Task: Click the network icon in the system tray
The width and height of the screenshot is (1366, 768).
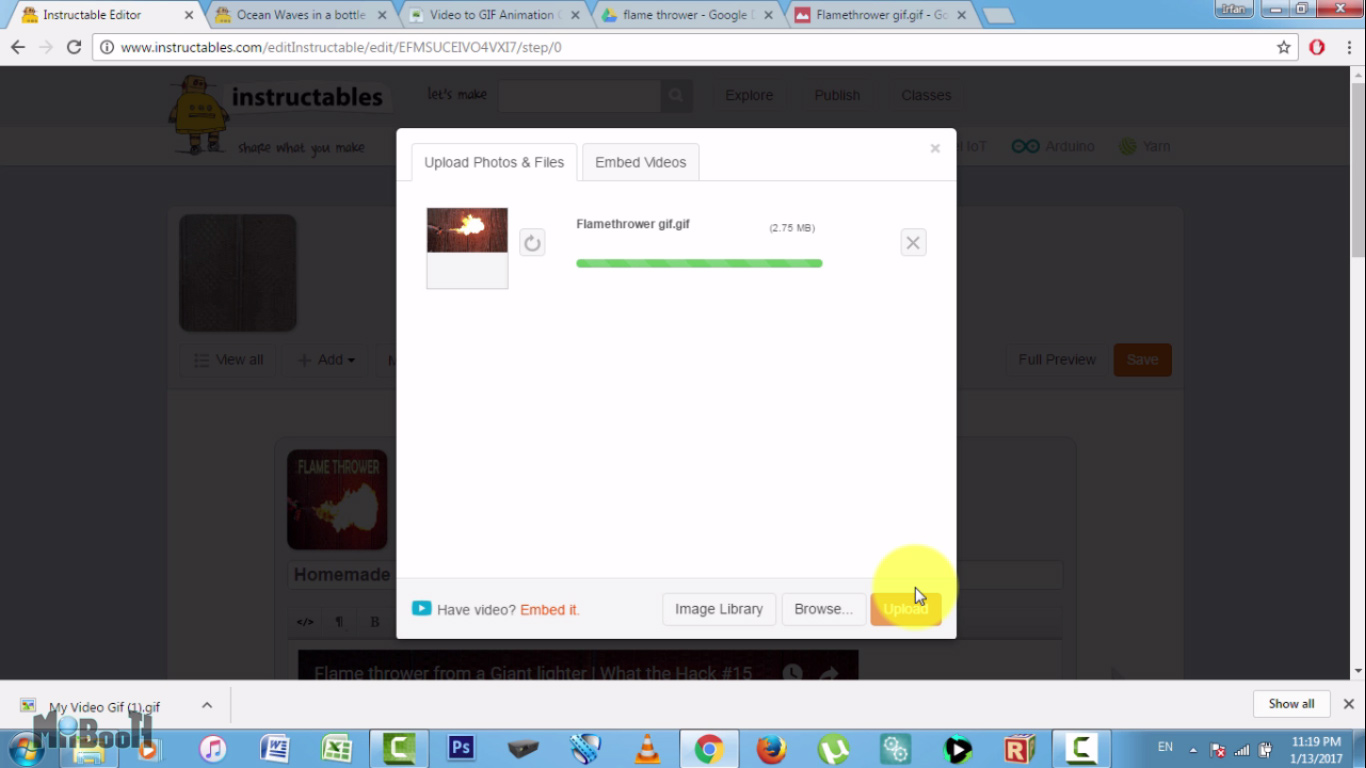Action: click(1242, 749)
